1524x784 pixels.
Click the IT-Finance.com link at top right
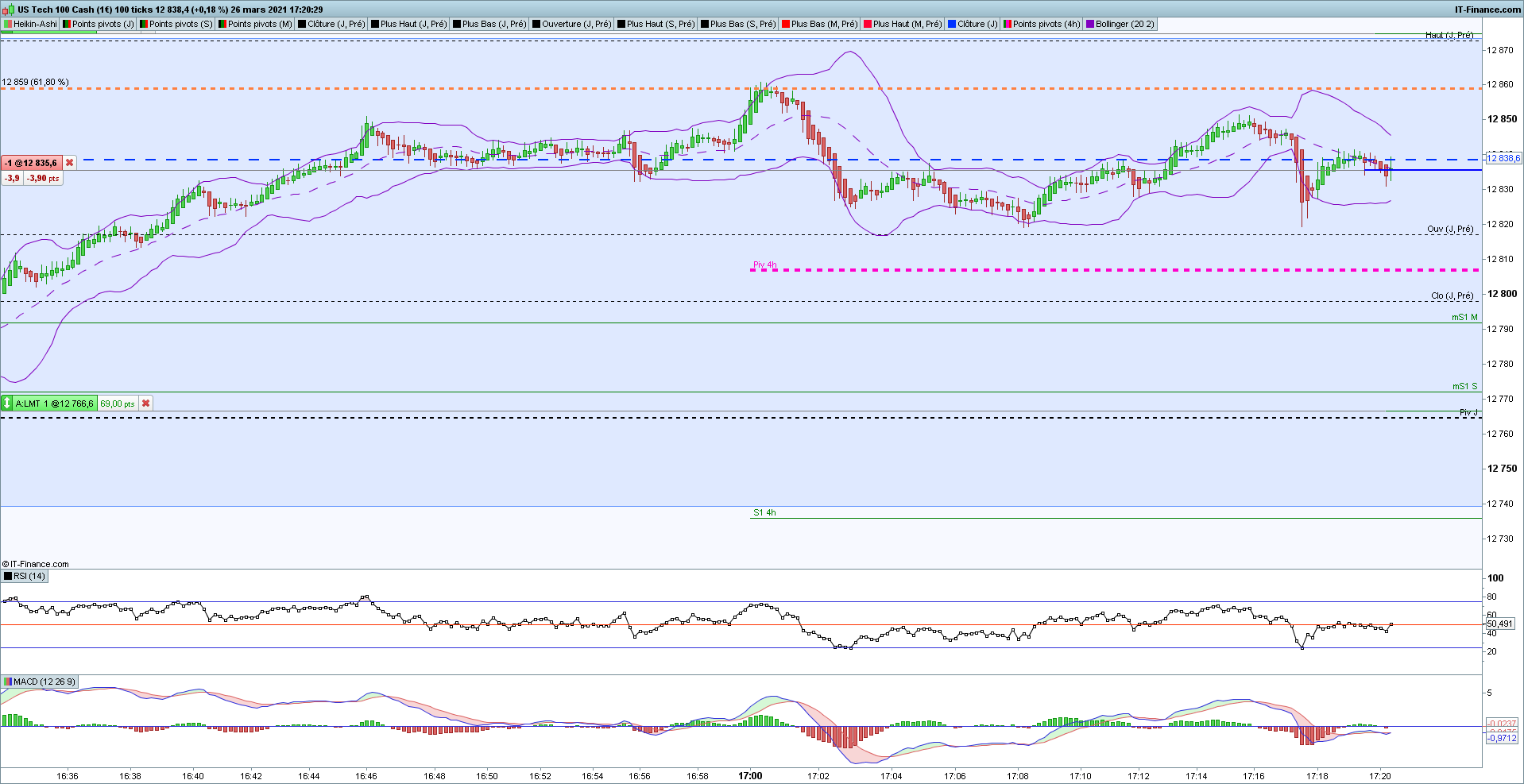[1487, 10]
